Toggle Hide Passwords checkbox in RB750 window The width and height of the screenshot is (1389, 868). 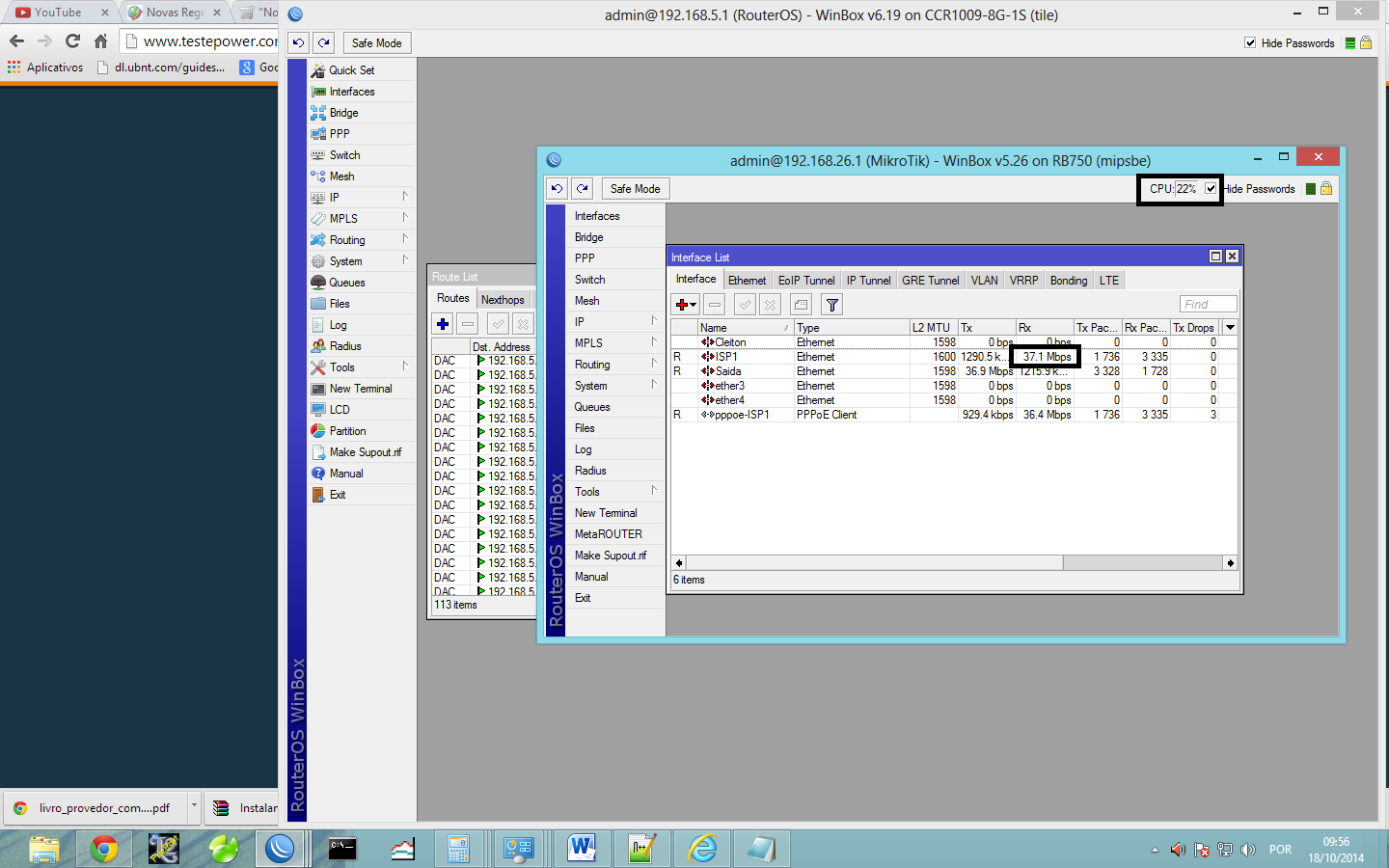[1211, 189]
